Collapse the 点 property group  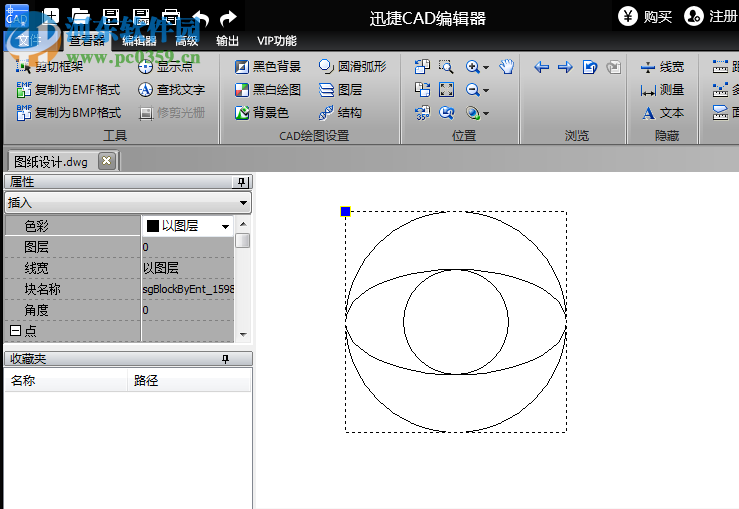[x=15, y=331]
